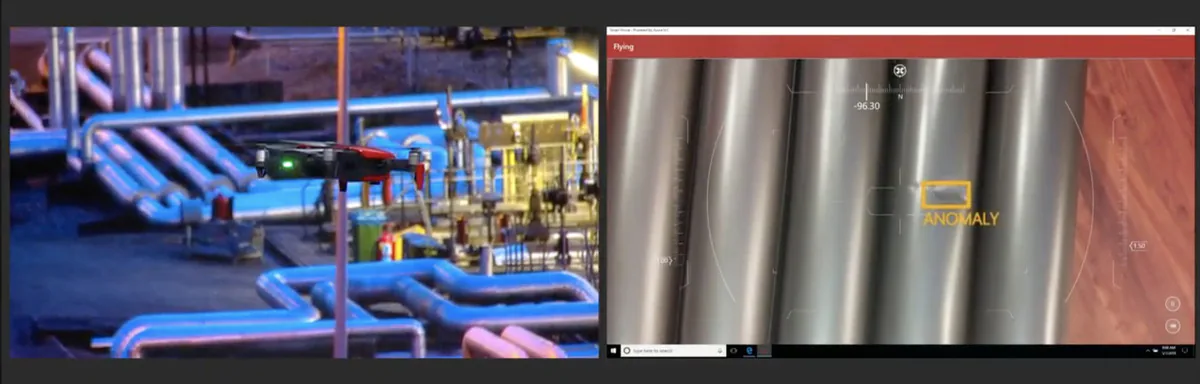Click the app window title text
Image resolution: width=1200 pixels, height=384 pixels.
click(x=638, y=30)
